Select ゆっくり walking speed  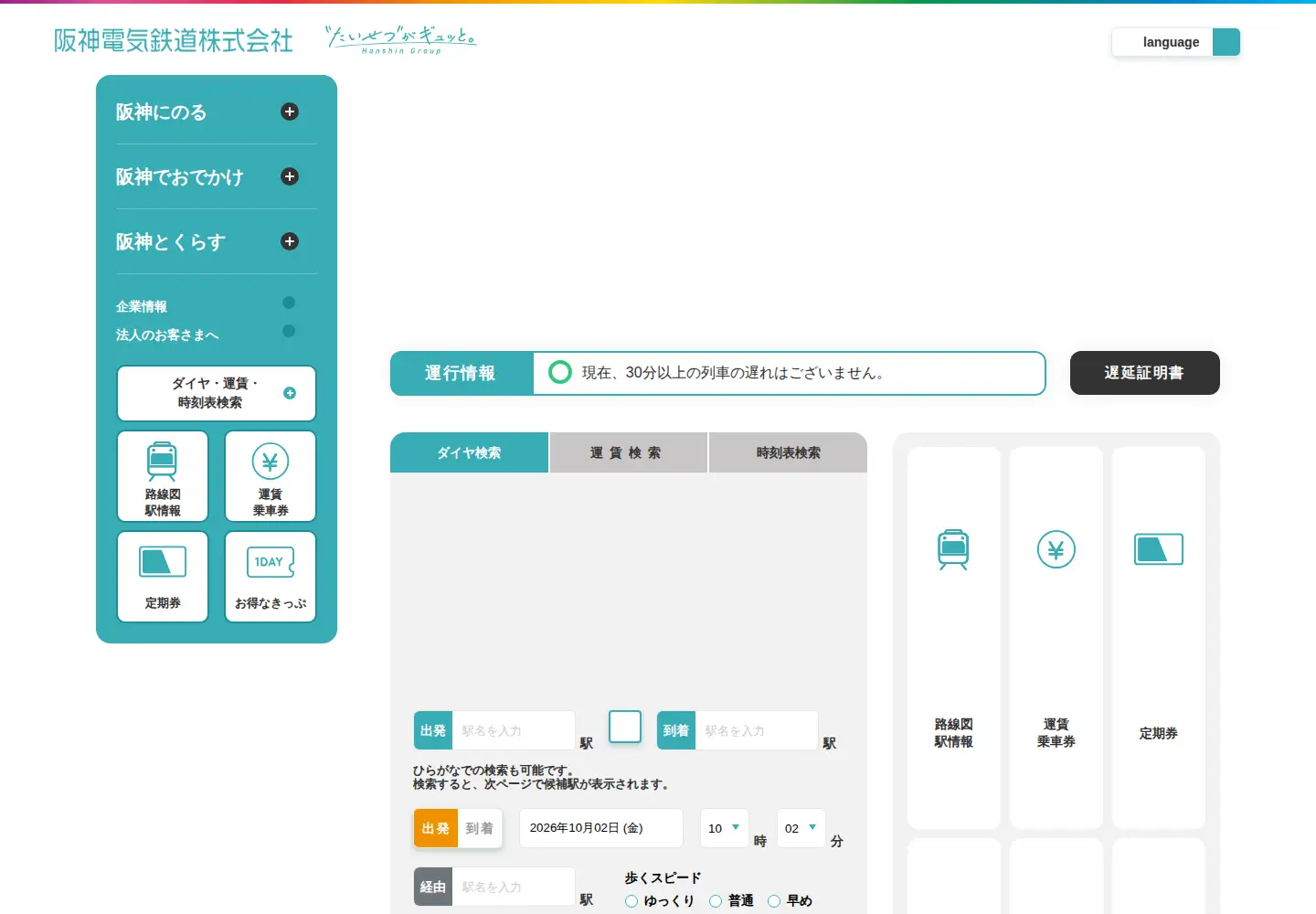point(631,901)
